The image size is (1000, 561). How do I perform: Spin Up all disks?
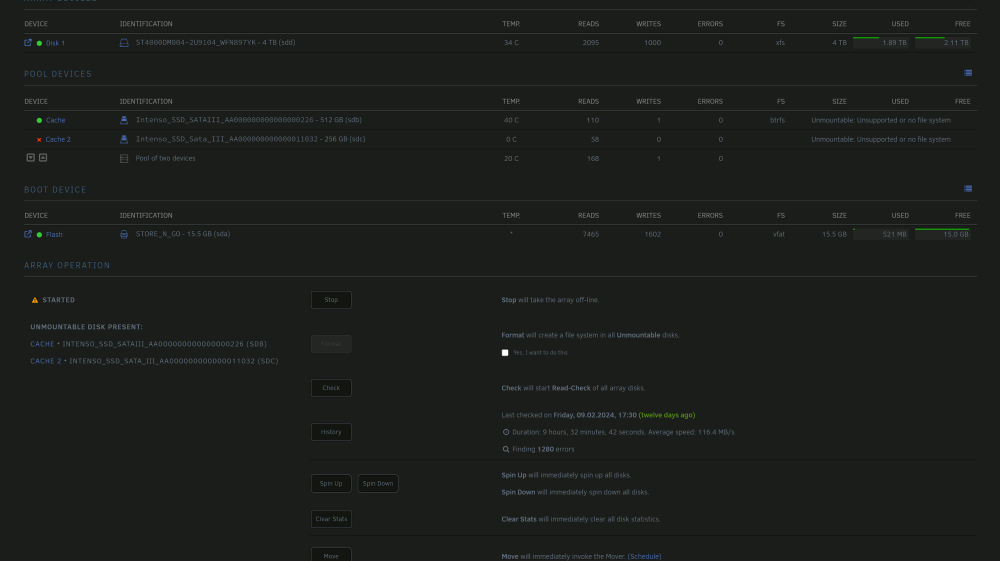coord(331,483)
